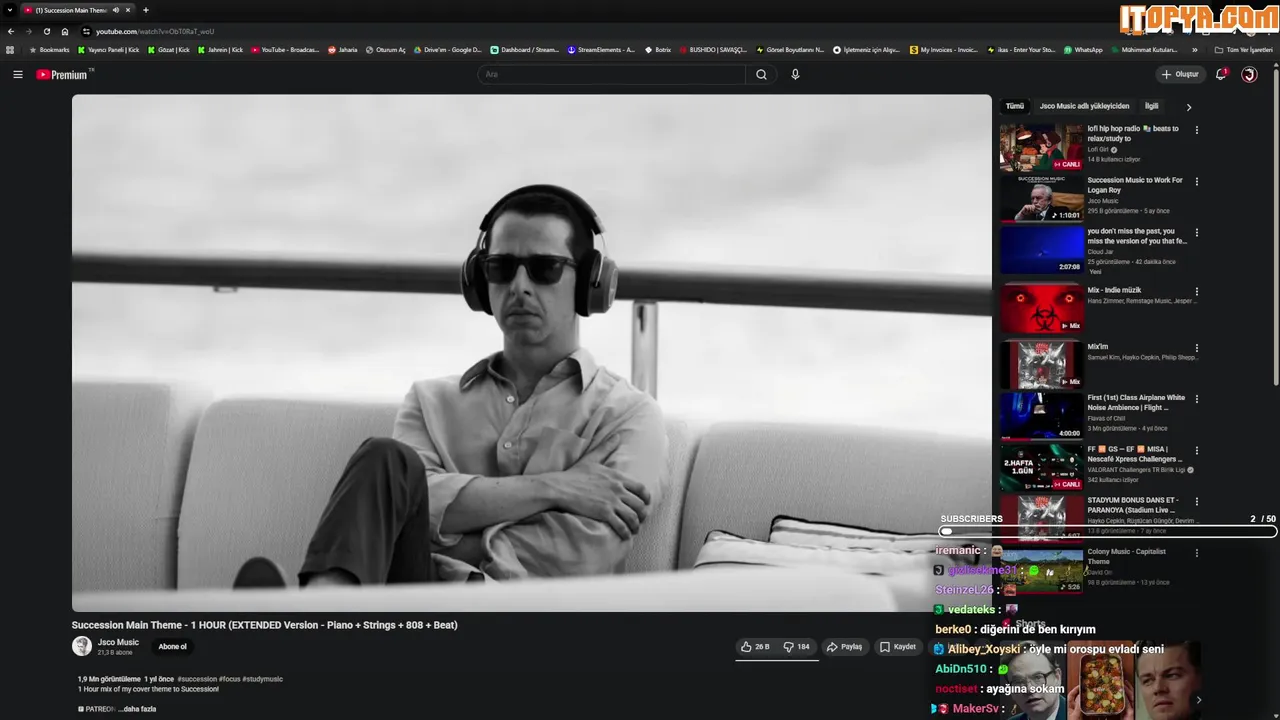Open the Botrix bookmark
Screen dimensions: 1280x720
tap(657, 49)
